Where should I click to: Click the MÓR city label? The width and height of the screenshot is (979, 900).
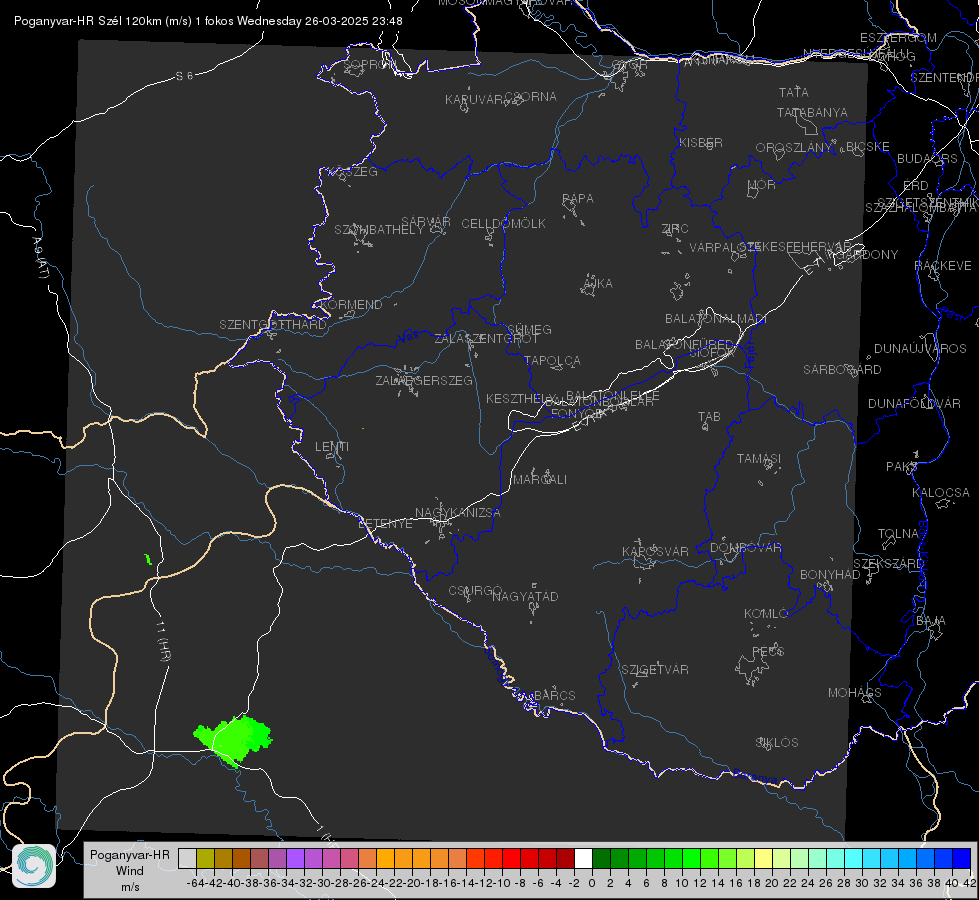click(762, 184)
